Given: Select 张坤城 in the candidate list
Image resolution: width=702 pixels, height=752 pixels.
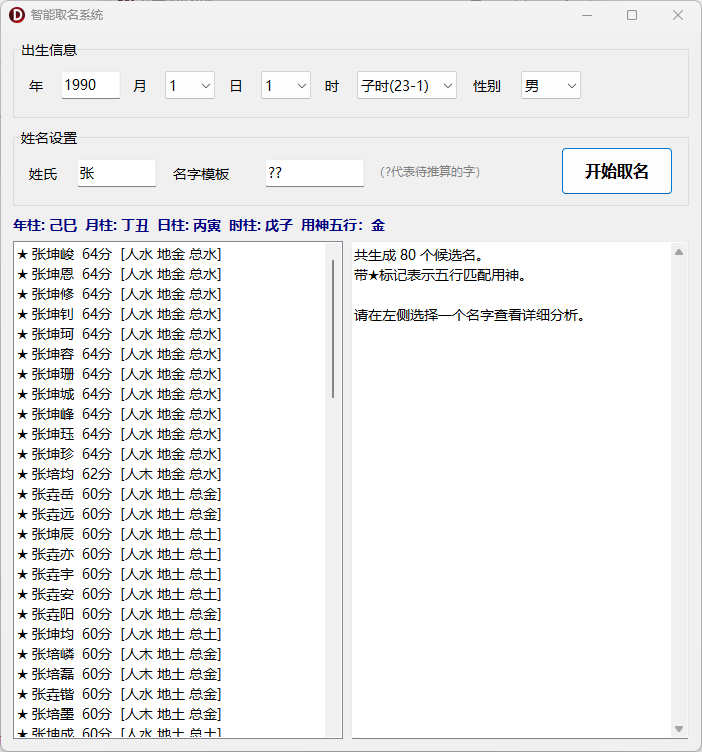Looking at the screenshot, I should [170, 394].
